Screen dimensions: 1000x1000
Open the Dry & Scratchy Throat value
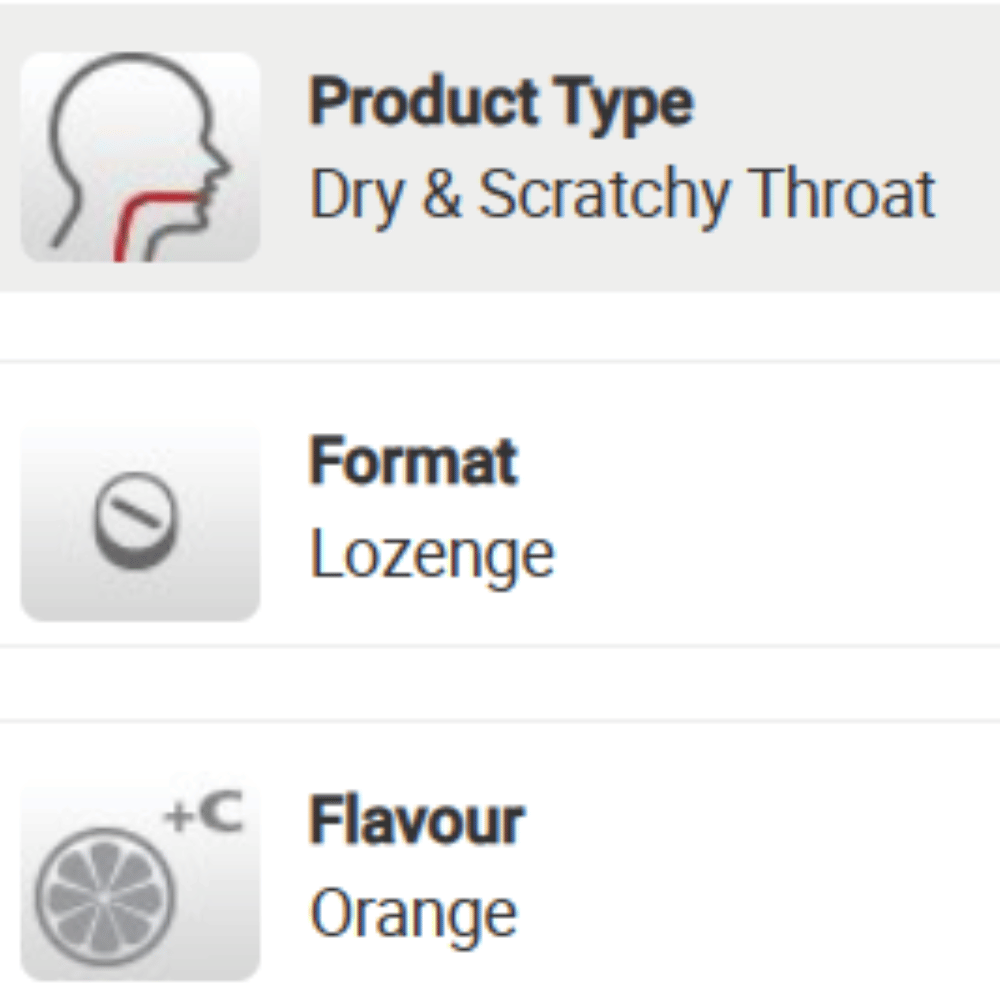click(622, 194)
